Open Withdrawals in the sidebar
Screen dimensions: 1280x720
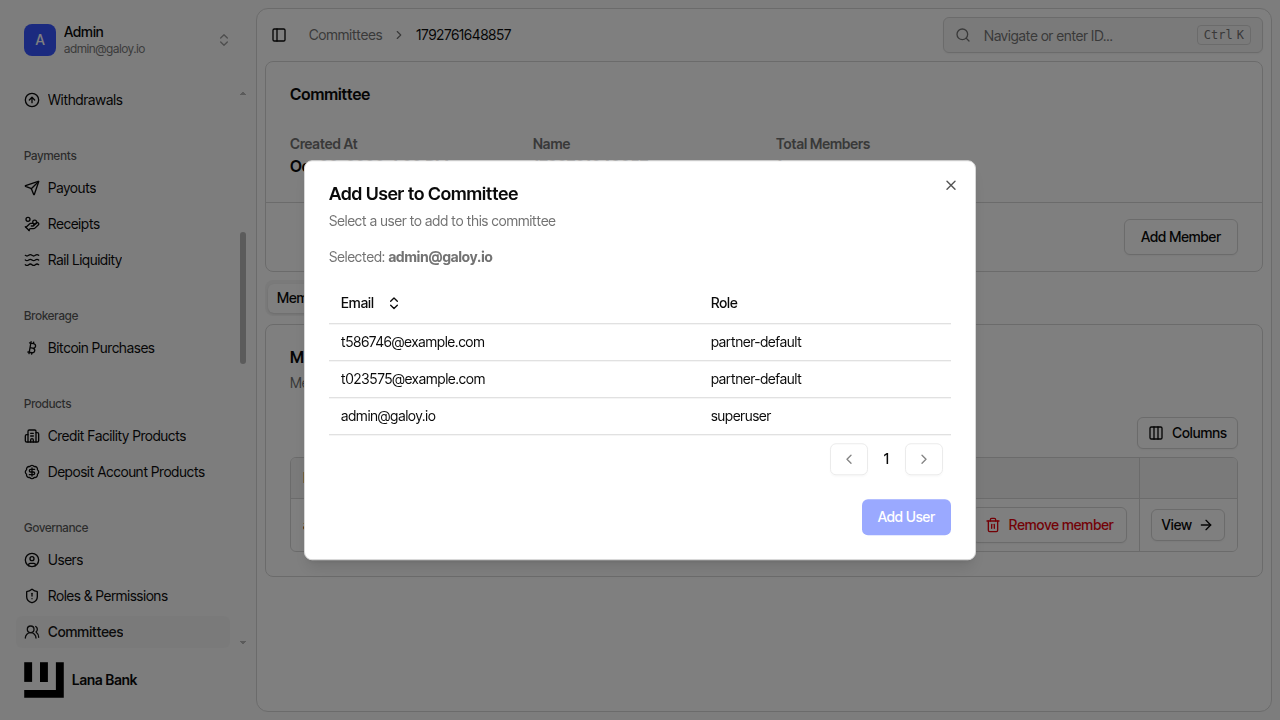[124, 100]
